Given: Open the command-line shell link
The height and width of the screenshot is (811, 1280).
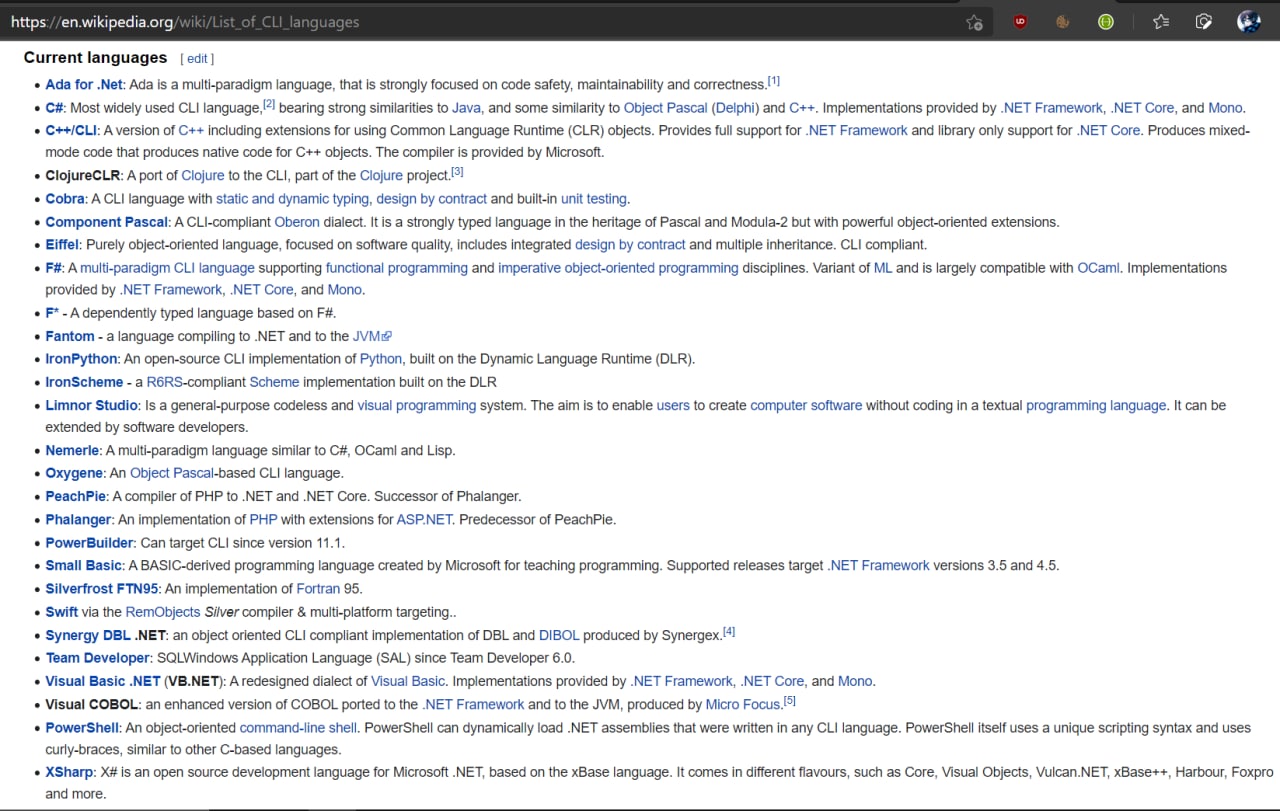Looking at the screenshot, I should [x=298, y=728].
